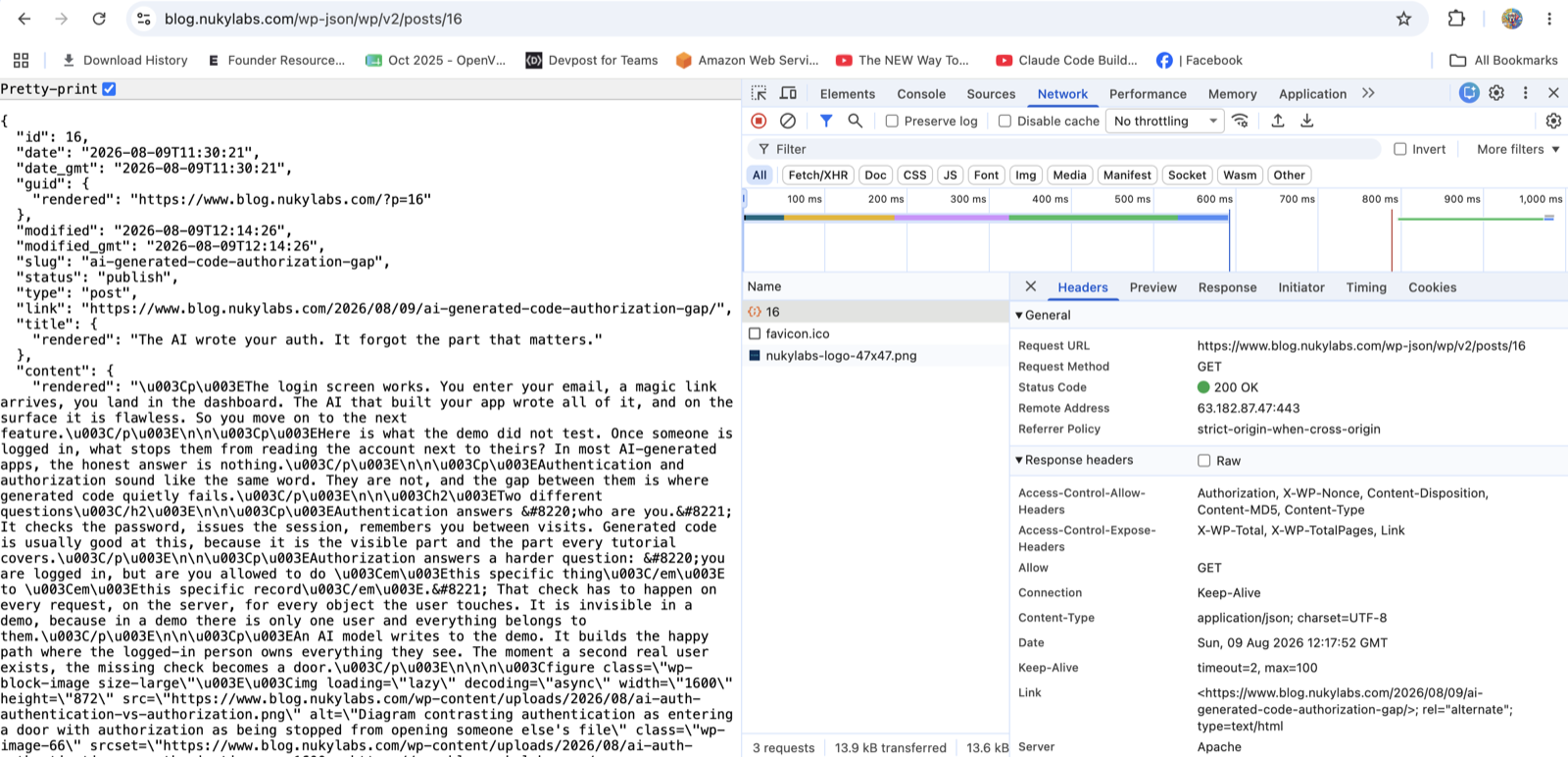This screenshot has height=757, width=1568.
Task: Open the Performance tab
Action: pyautogui.click(x=1148, y=94)
